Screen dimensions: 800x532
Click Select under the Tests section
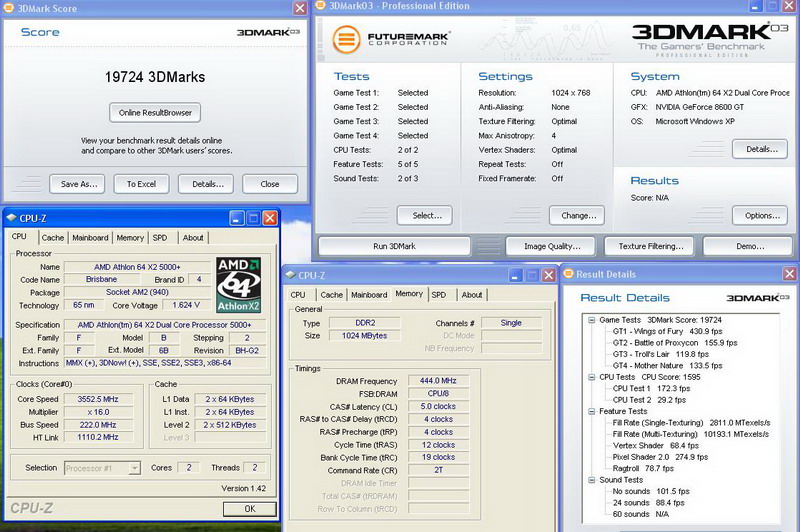[425, 216]
